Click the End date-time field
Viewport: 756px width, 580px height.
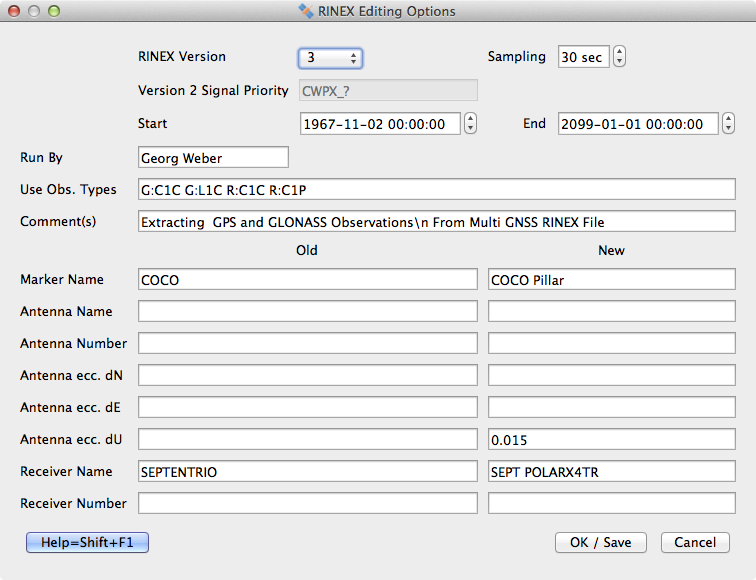click(637, 124)
